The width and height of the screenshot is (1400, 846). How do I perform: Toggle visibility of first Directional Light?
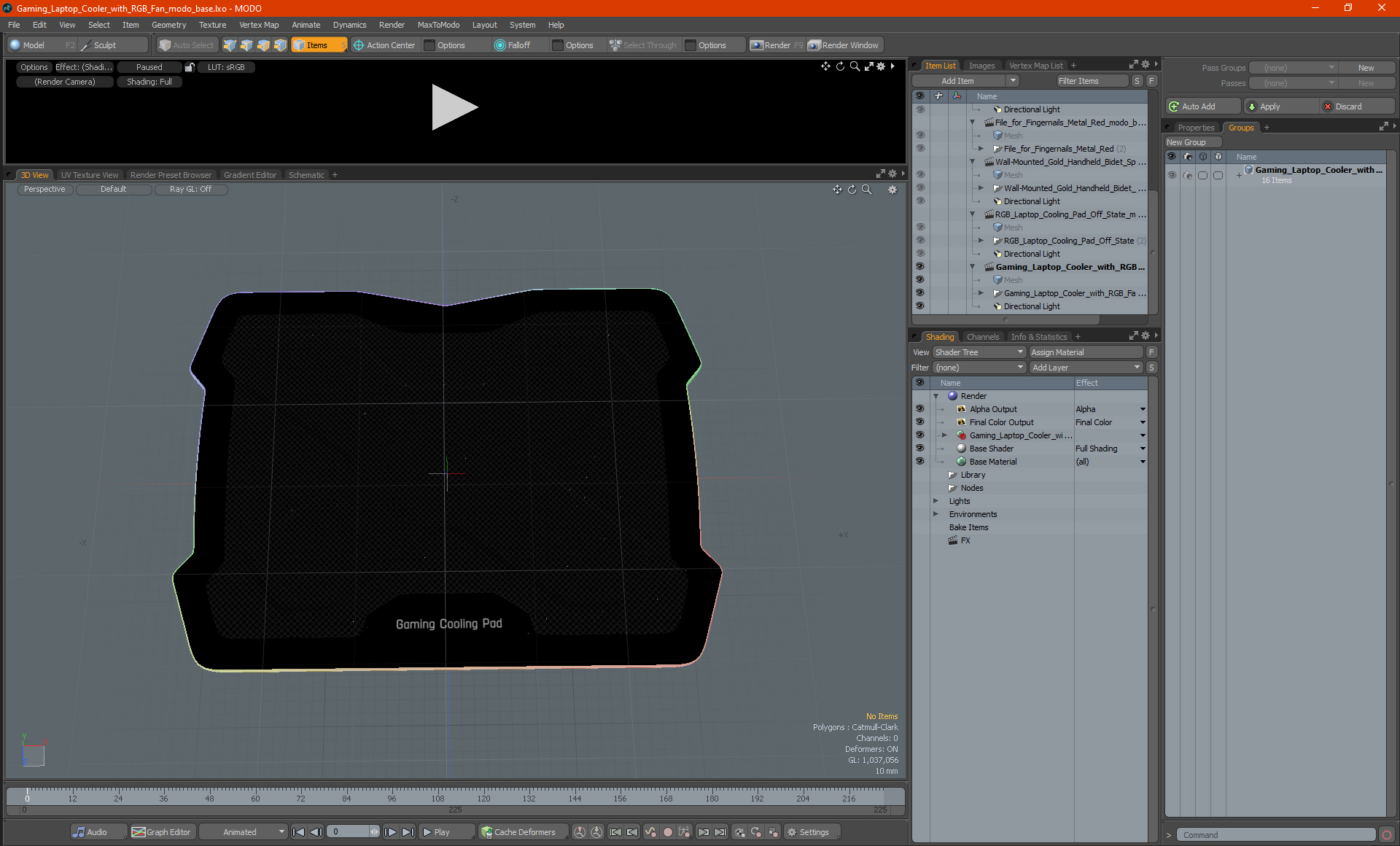click(919, 109)
